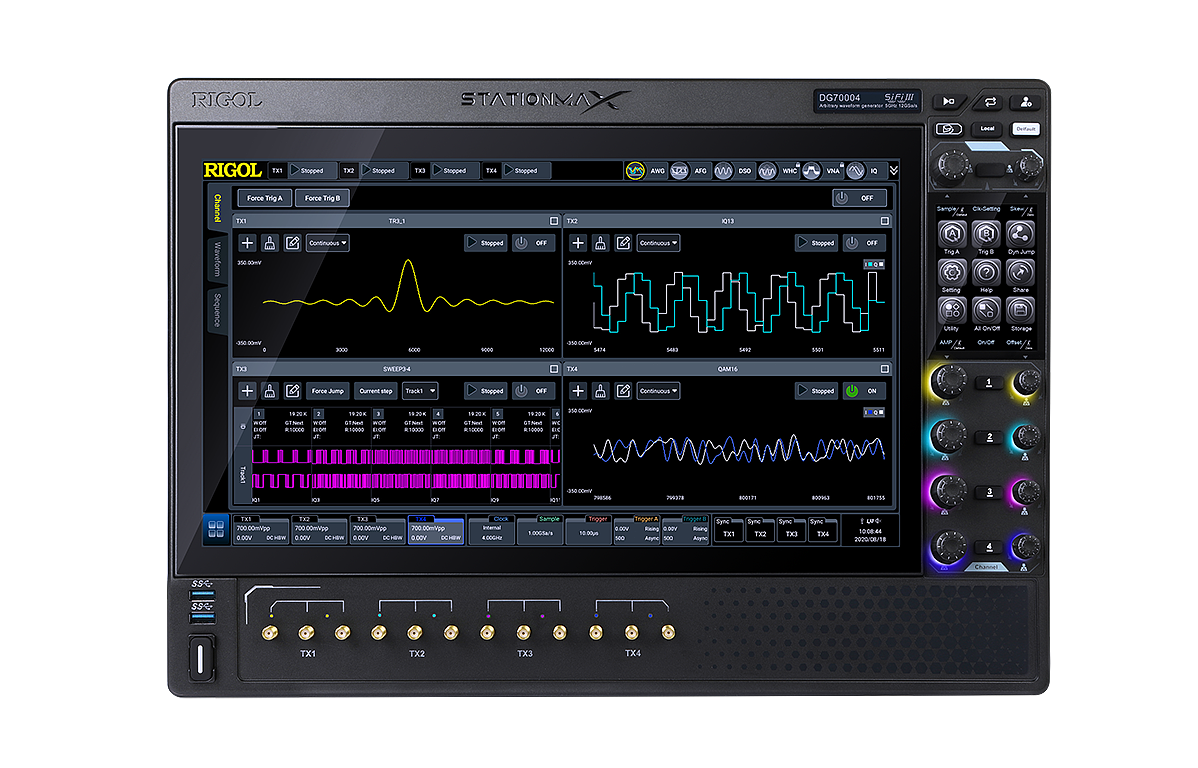The width and height of the screenshot is (1198, 768).
Task: Switch to the Waveform side tab
Action: [217, 259]
